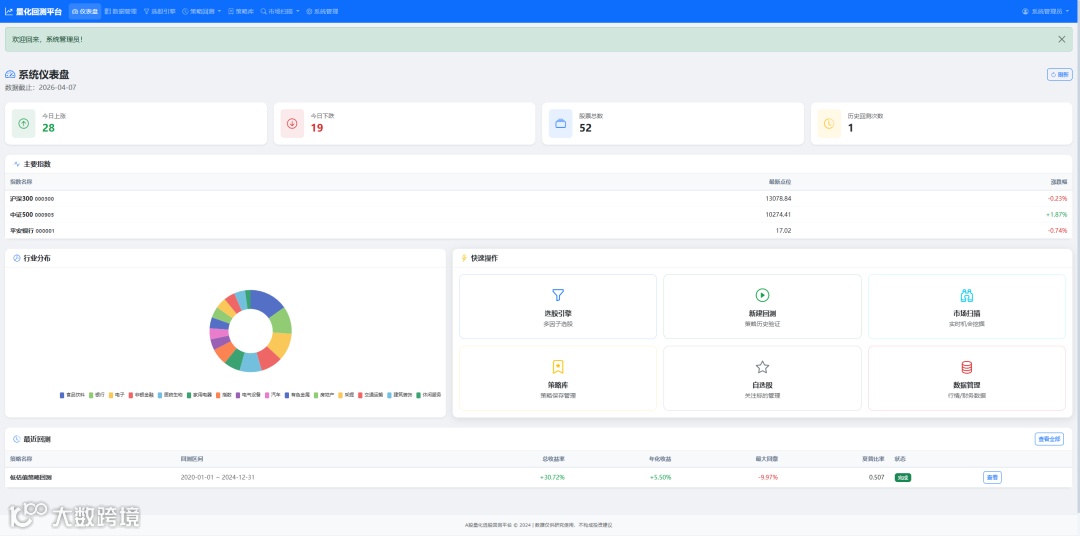The width and height of the screenshot is (1080, 536).
Task: Toggle 家用电器 legend item
Action: (199, 395)
